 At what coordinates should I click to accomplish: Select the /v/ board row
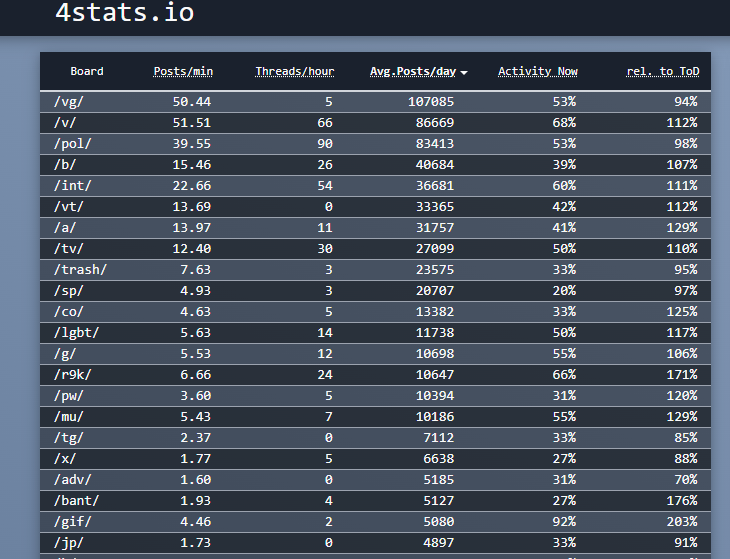pos(375,122)
